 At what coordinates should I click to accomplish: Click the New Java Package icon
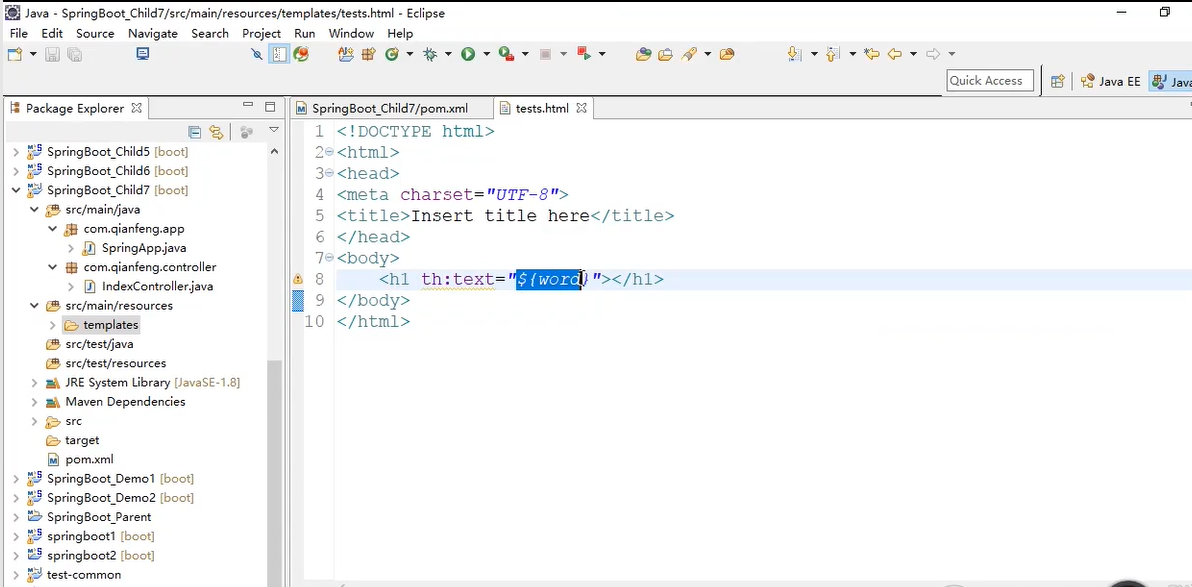369,54
